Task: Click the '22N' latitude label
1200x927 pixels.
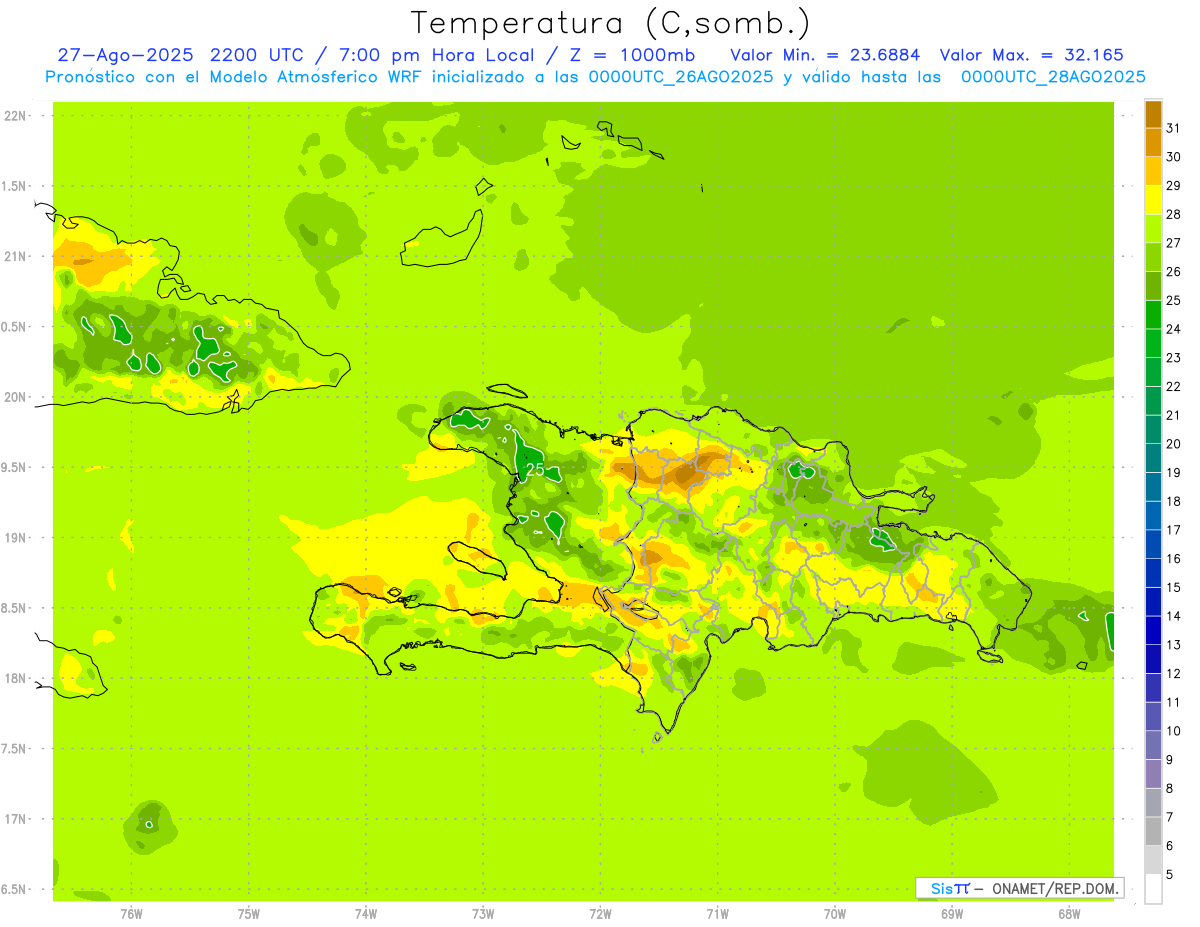Action: [x=14, y=116]
